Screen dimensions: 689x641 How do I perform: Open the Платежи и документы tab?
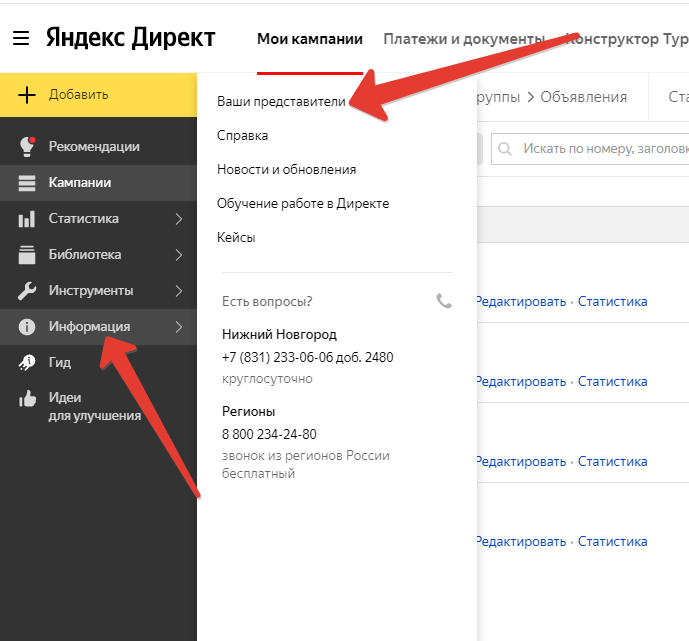[464, 39]
